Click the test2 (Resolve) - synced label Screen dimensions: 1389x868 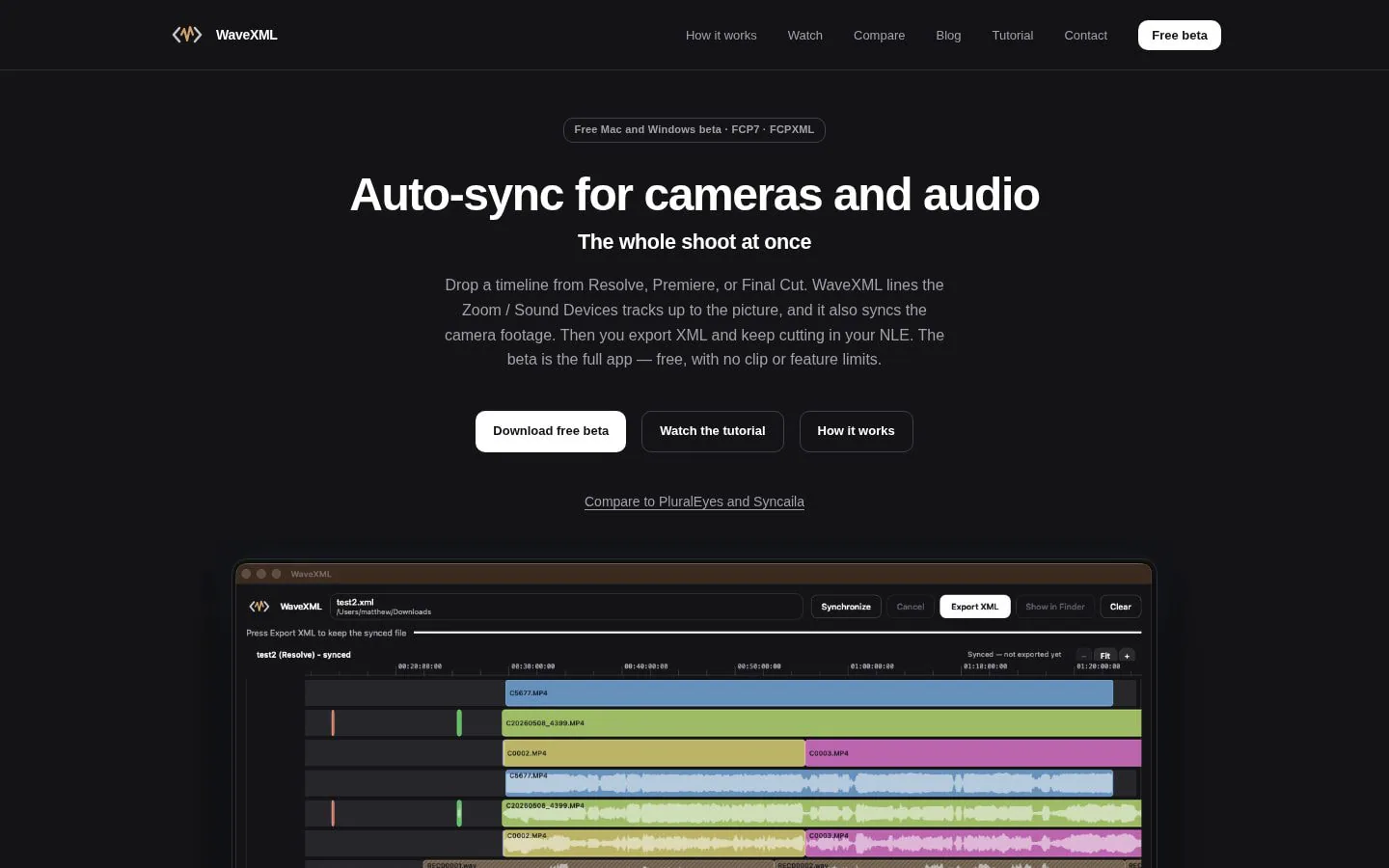304,655
